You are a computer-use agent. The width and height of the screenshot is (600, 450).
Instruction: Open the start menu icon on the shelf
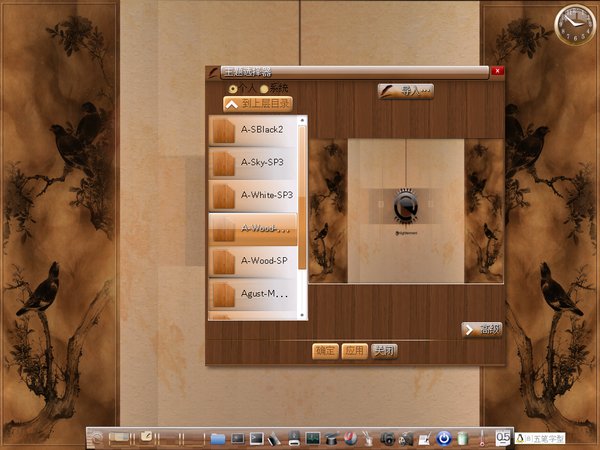[x=96, y=438]
